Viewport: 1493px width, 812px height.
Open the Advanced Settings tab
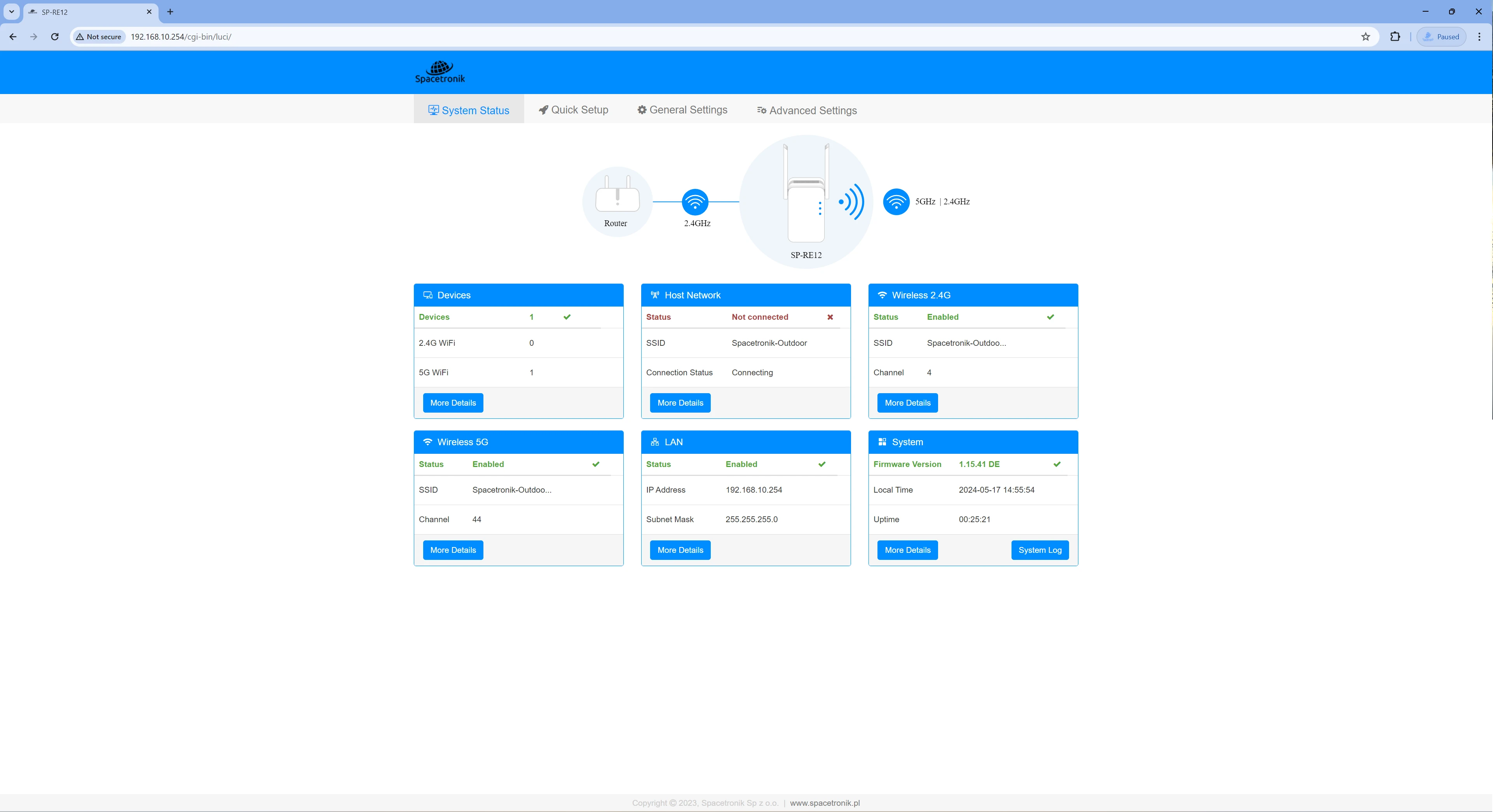point(807,111)
